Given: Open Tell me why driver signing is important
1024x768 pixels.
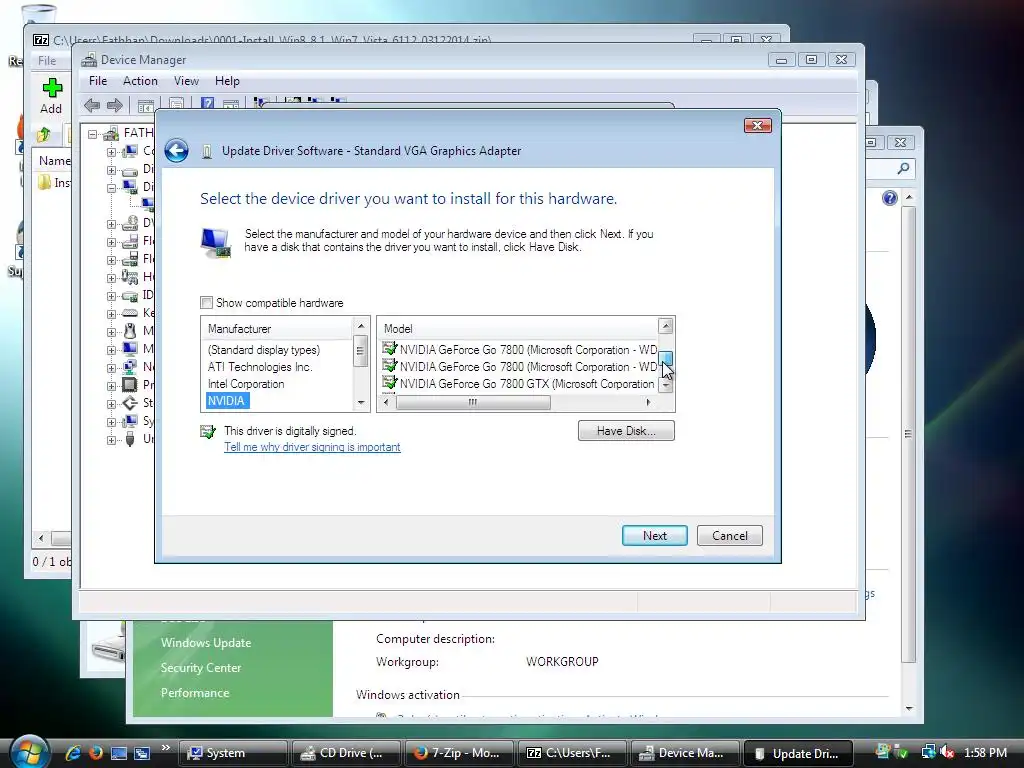Looking at the screenshot, I should tap(312, 447).
